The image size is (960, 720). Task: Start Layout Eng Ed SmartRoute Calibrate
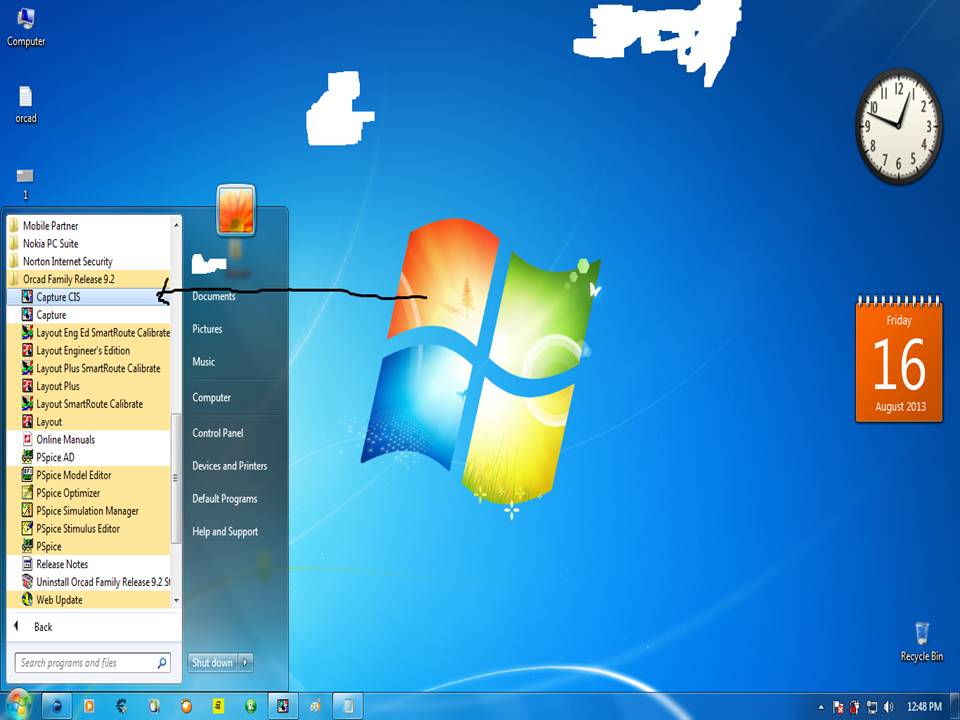(x=89, y=332)
